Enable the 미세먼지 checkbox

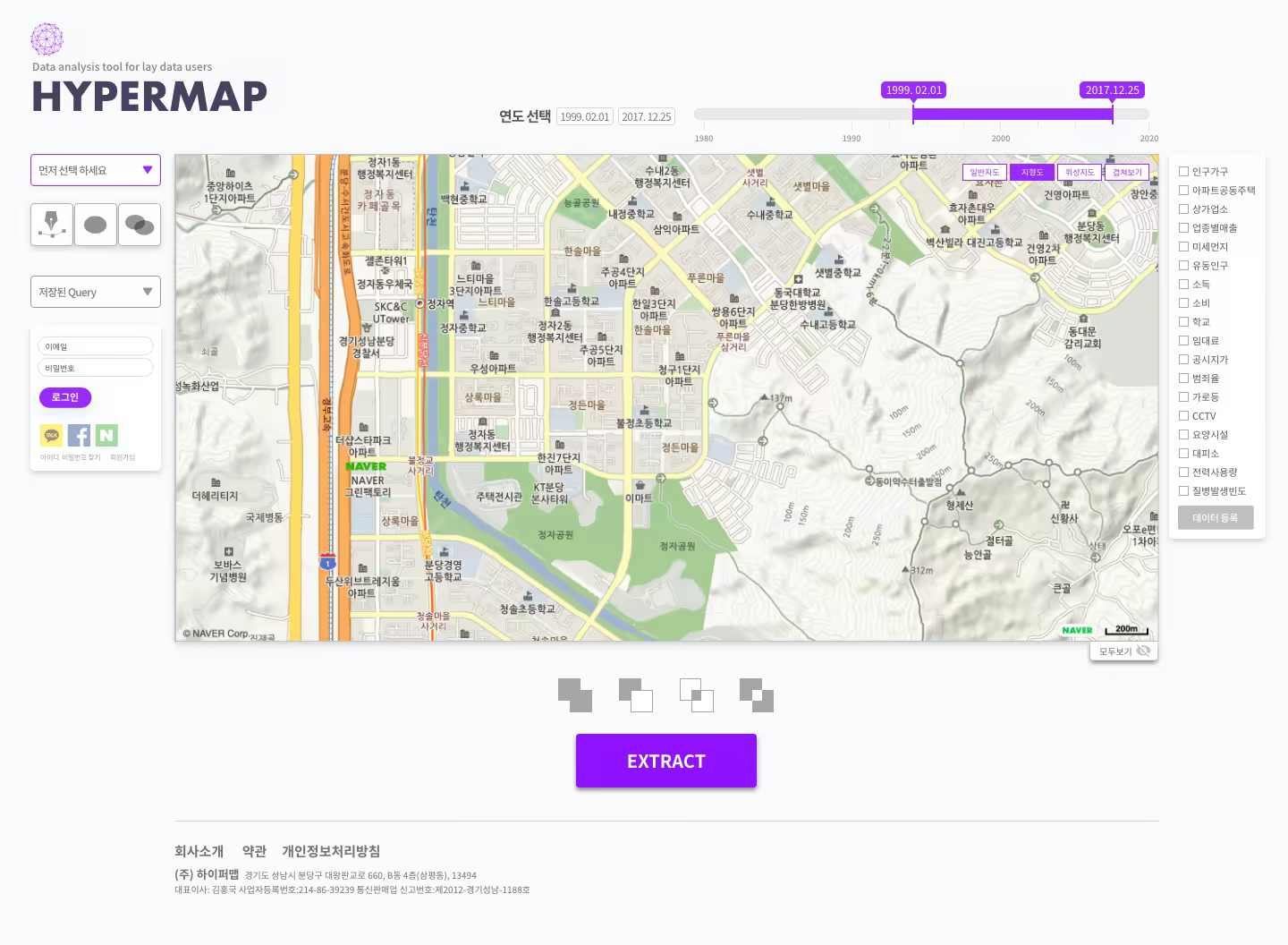click(1184, 246)
